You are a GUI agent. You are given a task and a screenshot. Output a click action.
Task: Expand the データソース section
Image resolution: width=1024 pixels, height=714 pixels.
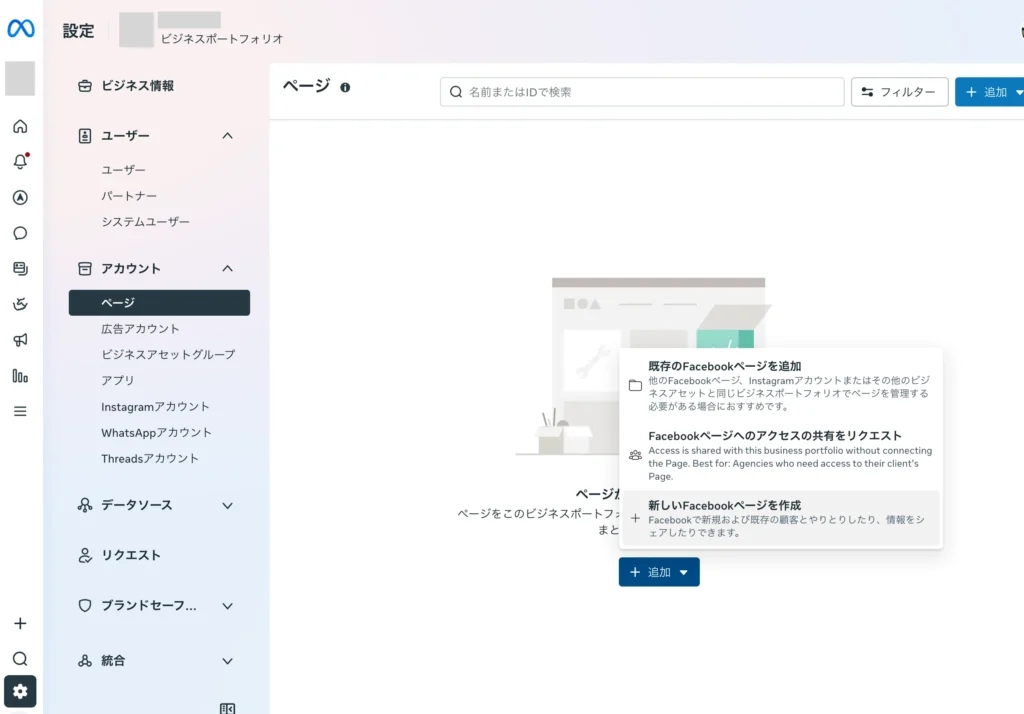227,506
